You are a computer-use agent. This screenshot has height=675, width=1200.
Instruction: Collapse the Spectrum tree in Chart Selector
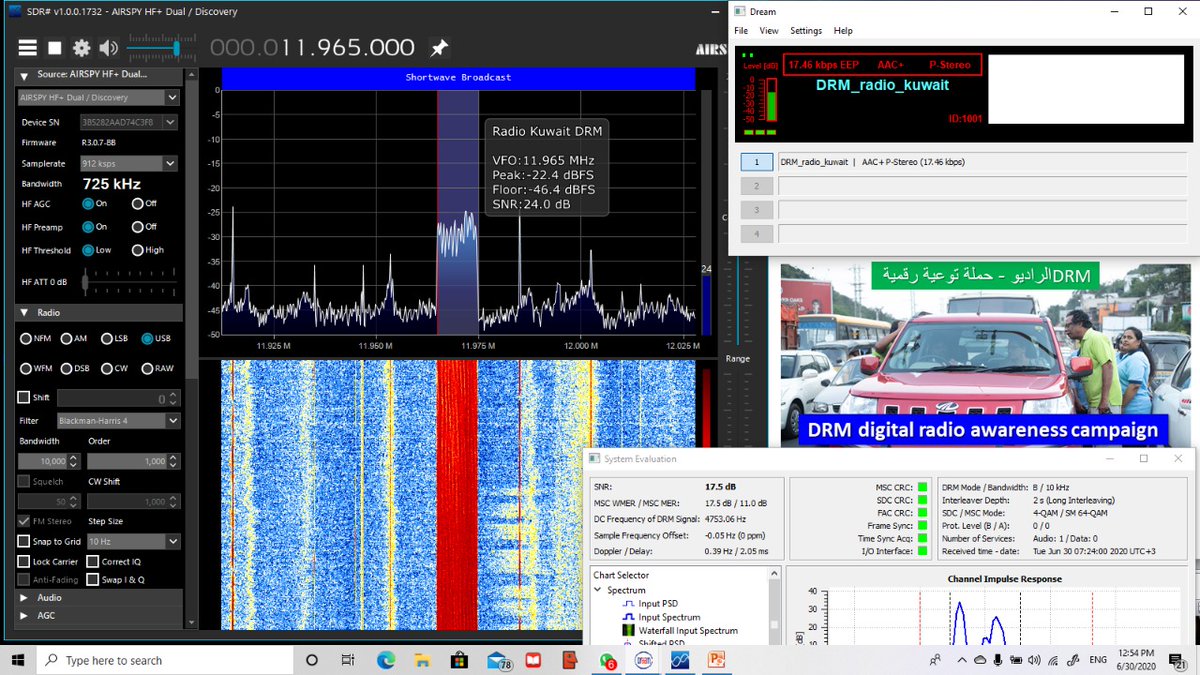coord(598,590)
